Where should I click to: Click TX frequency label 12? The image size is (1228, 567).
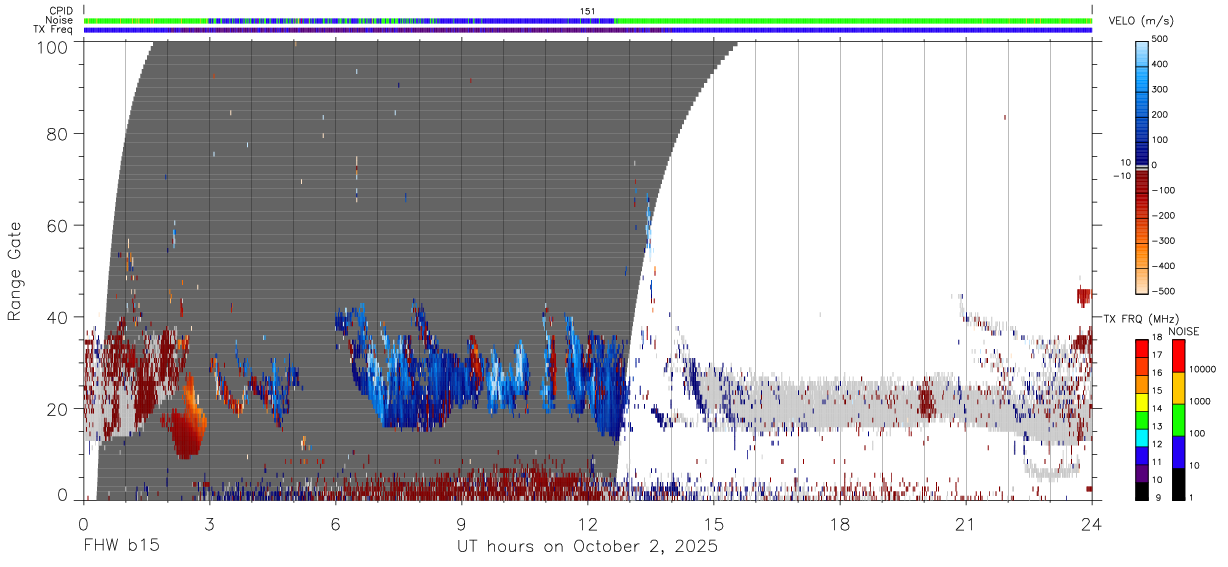click(1157, 444)
